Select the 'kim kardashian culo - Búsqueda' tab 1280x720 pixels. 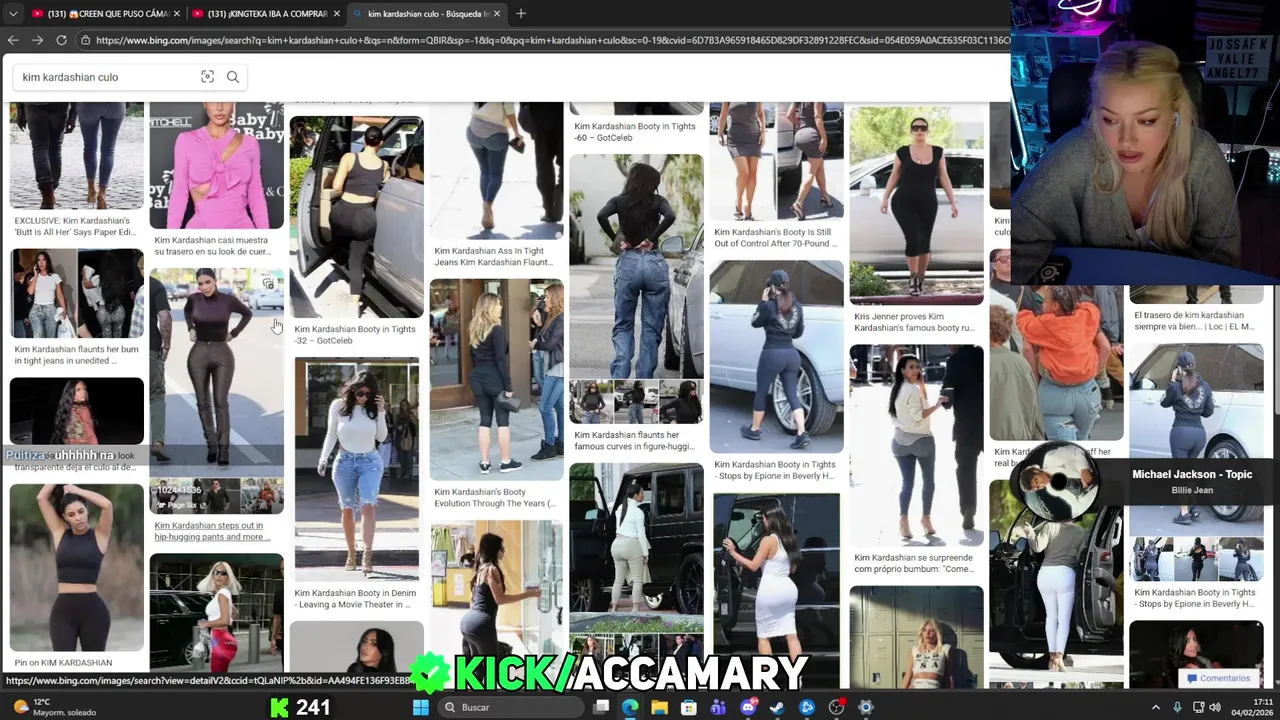(x=427, y=14)
